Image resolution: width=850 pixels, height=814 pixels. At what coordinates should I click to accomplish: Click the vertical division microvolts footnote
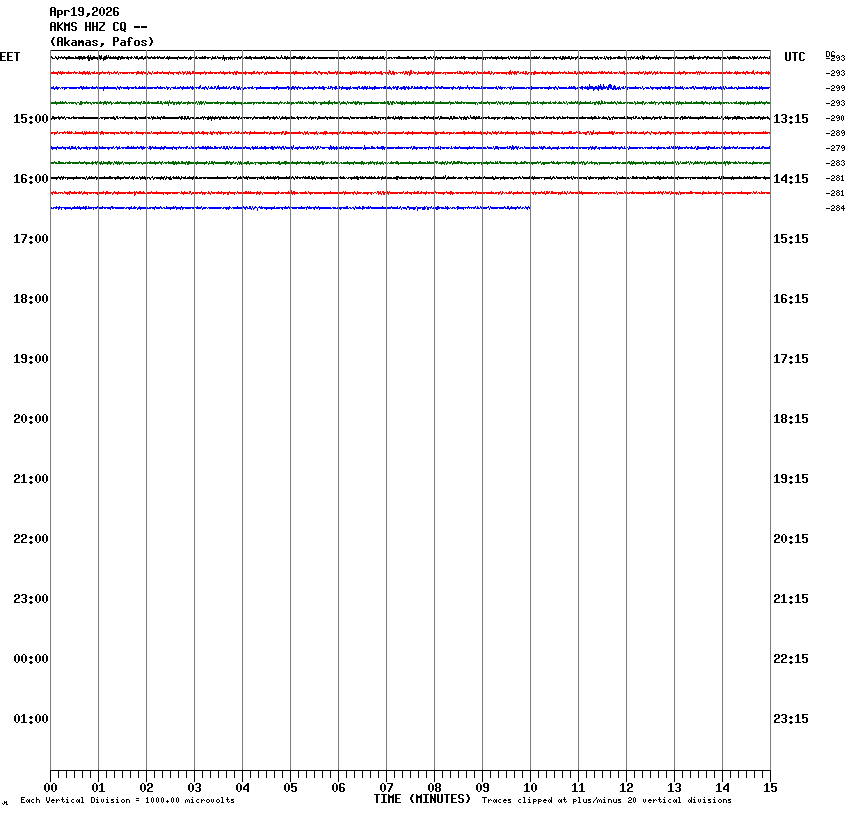click(x=127, y=800)
